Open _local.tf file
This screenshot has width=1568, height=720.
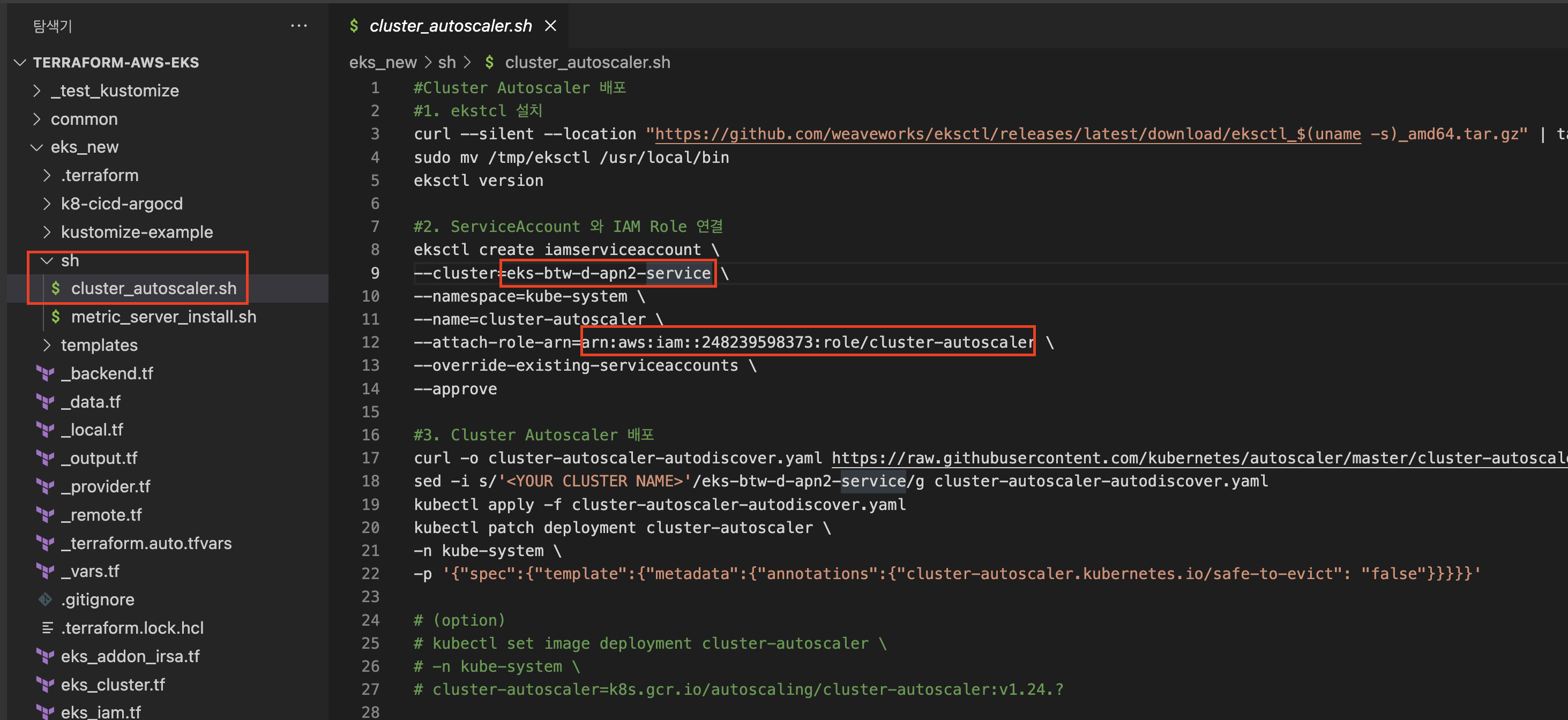pyautogui.click(x=92, y=430)
